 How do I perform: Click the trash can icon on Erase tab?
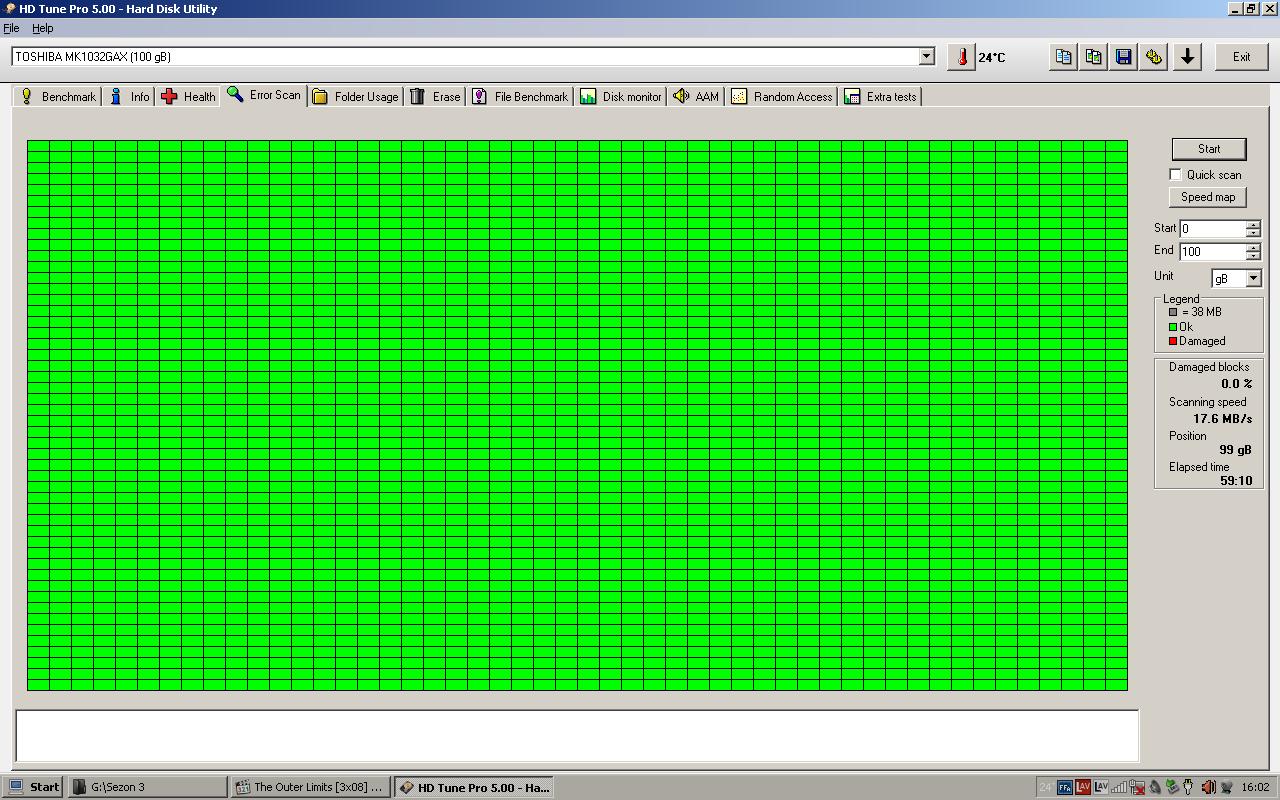click(x=418, y=96)
